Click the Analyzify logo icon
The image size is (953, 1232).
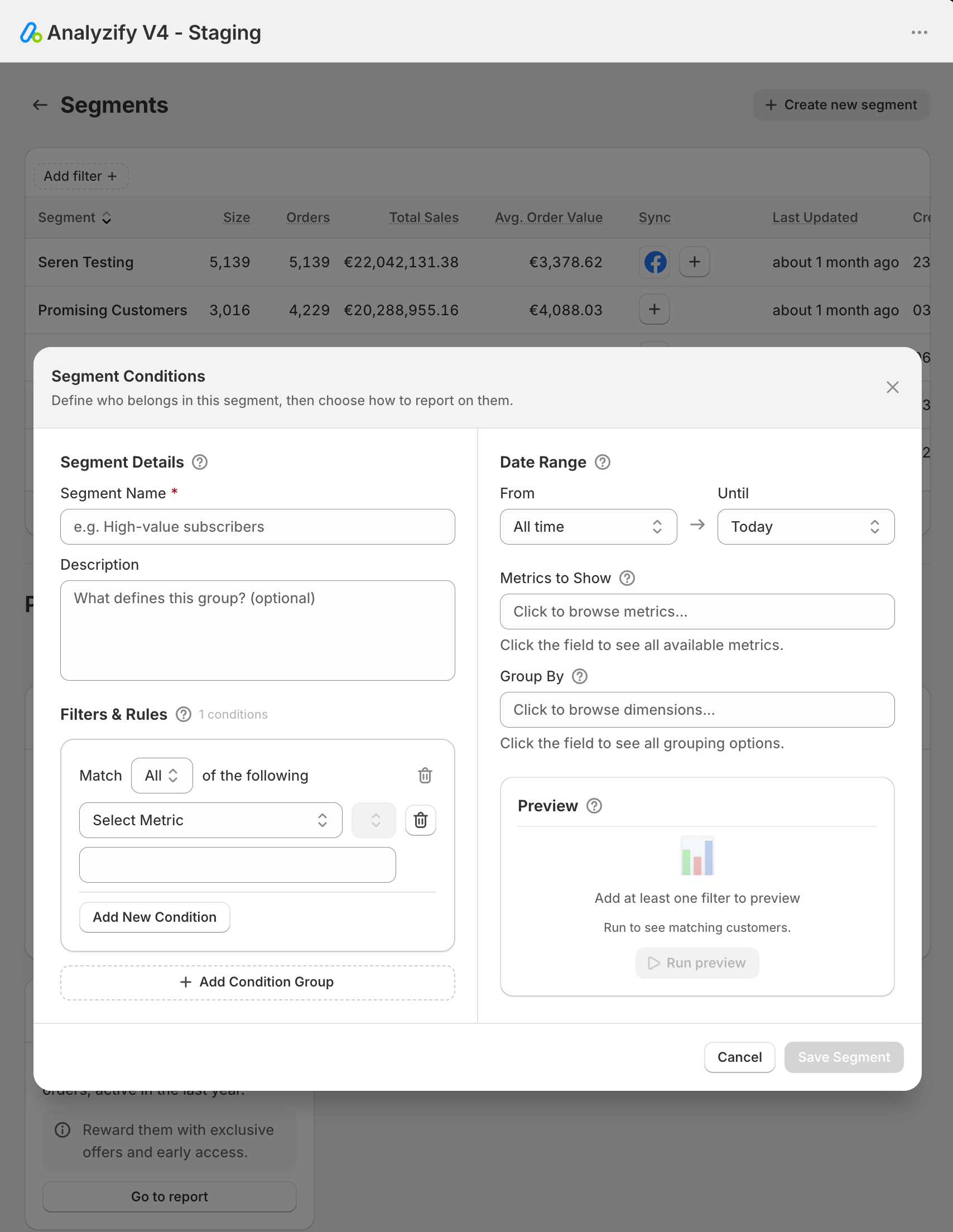coord(31,33)
